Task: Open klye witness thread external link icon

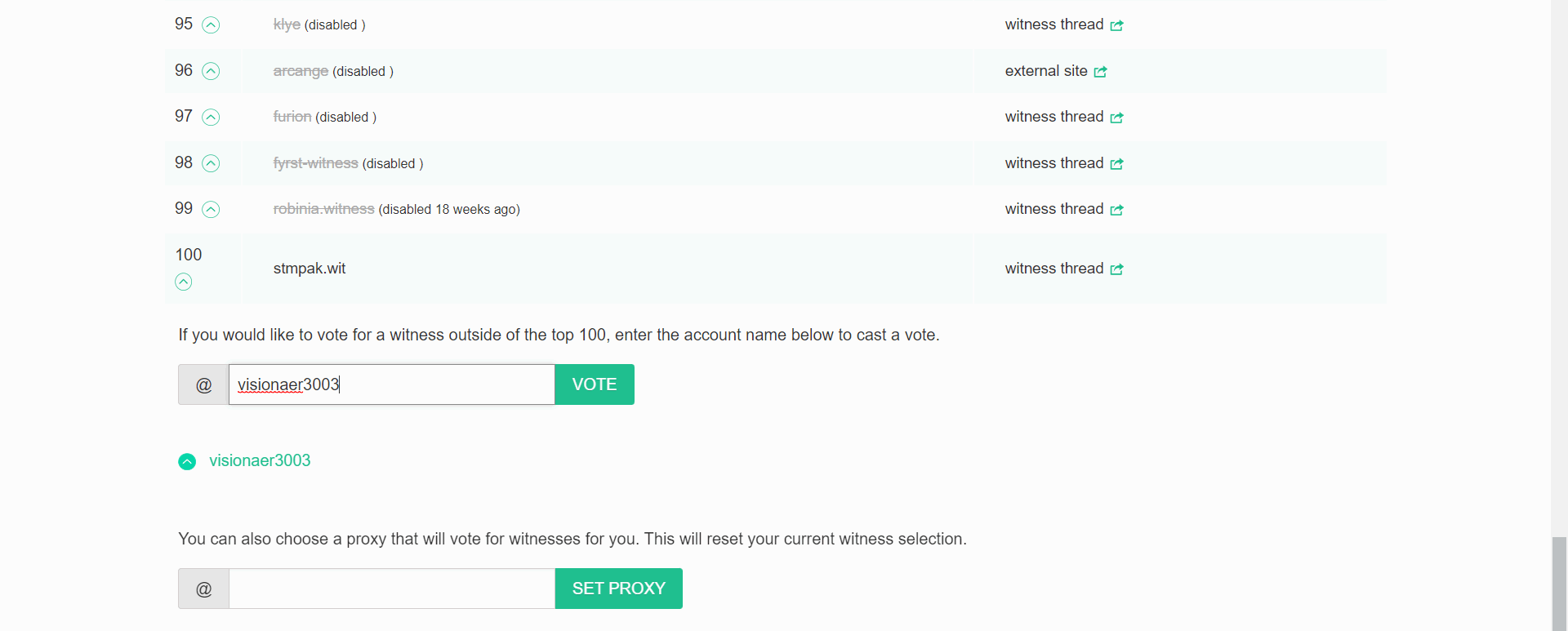Action: [x=1116, y=25]
